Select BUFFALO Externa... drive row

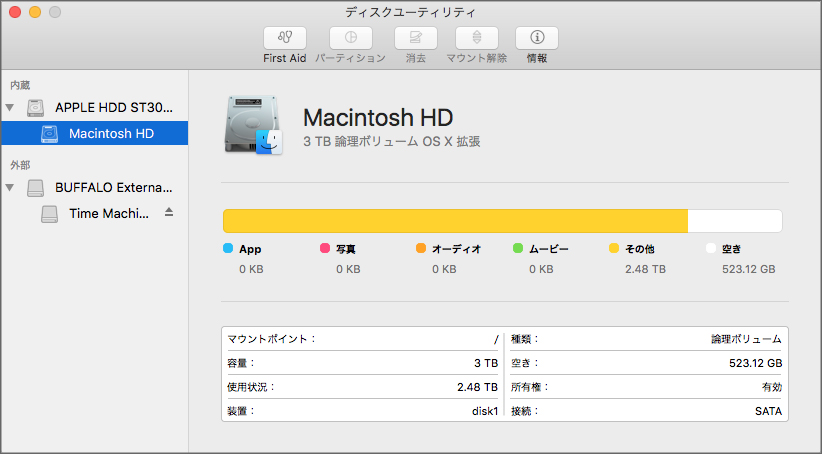pos(94,187)
